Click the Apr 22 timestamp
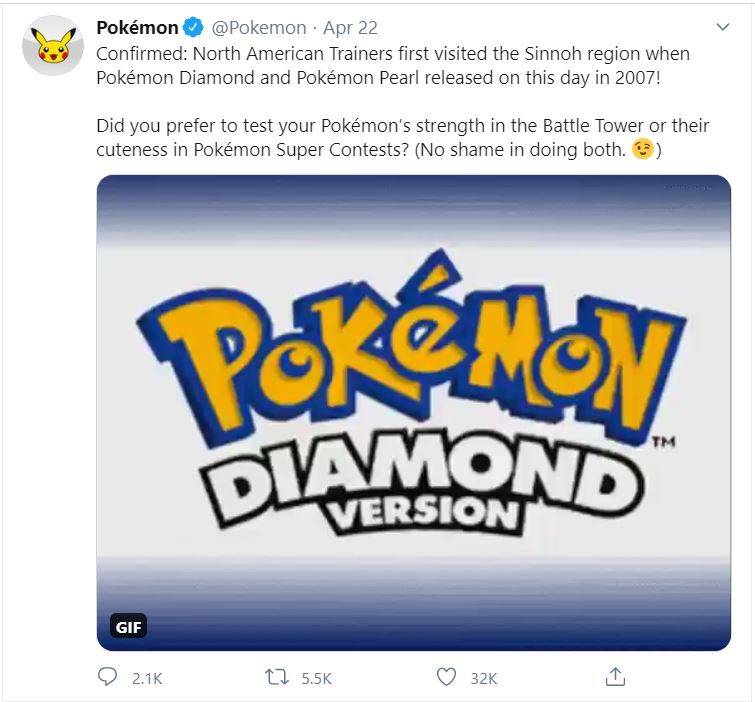This screenshot has height=702, width=755. point(348,28)
